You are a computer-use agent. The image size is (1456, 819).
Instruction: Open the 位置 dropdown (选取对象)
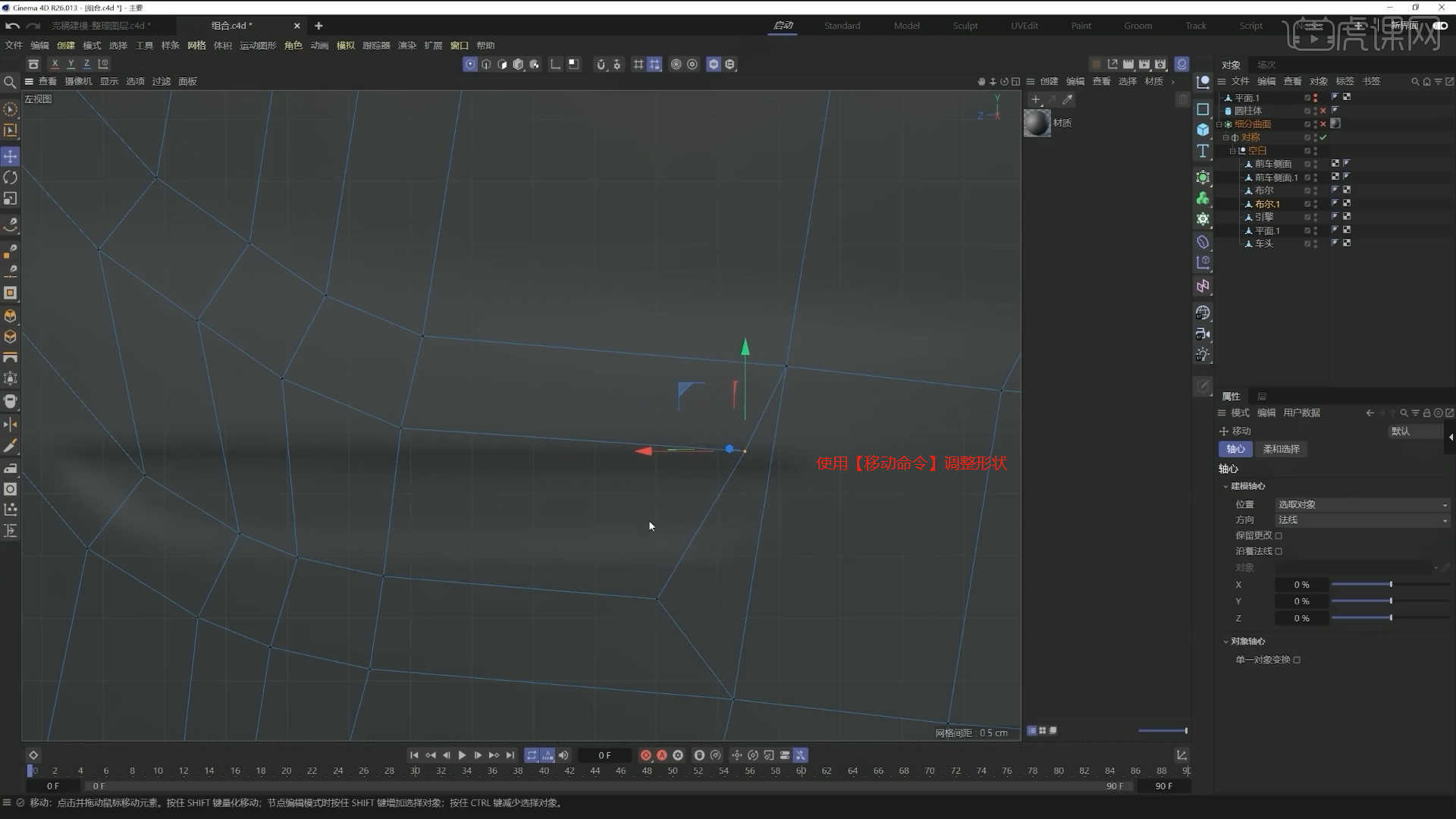[x=1363, y=504]
